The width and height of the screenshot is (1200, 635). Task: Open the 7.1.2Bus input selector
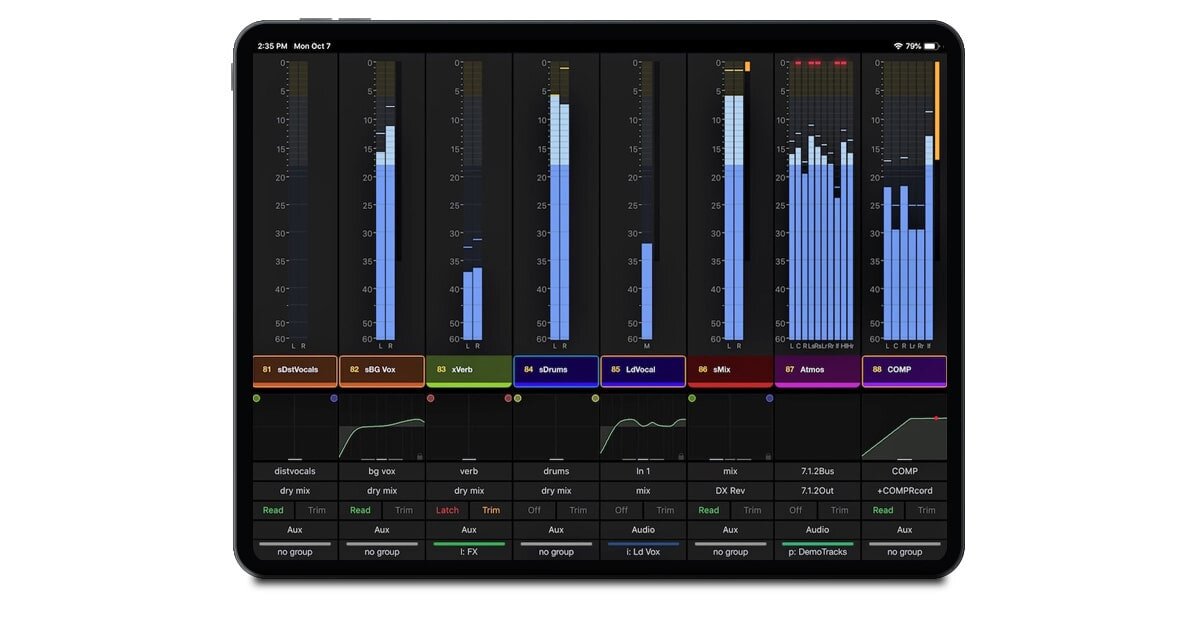coord(817,471)
